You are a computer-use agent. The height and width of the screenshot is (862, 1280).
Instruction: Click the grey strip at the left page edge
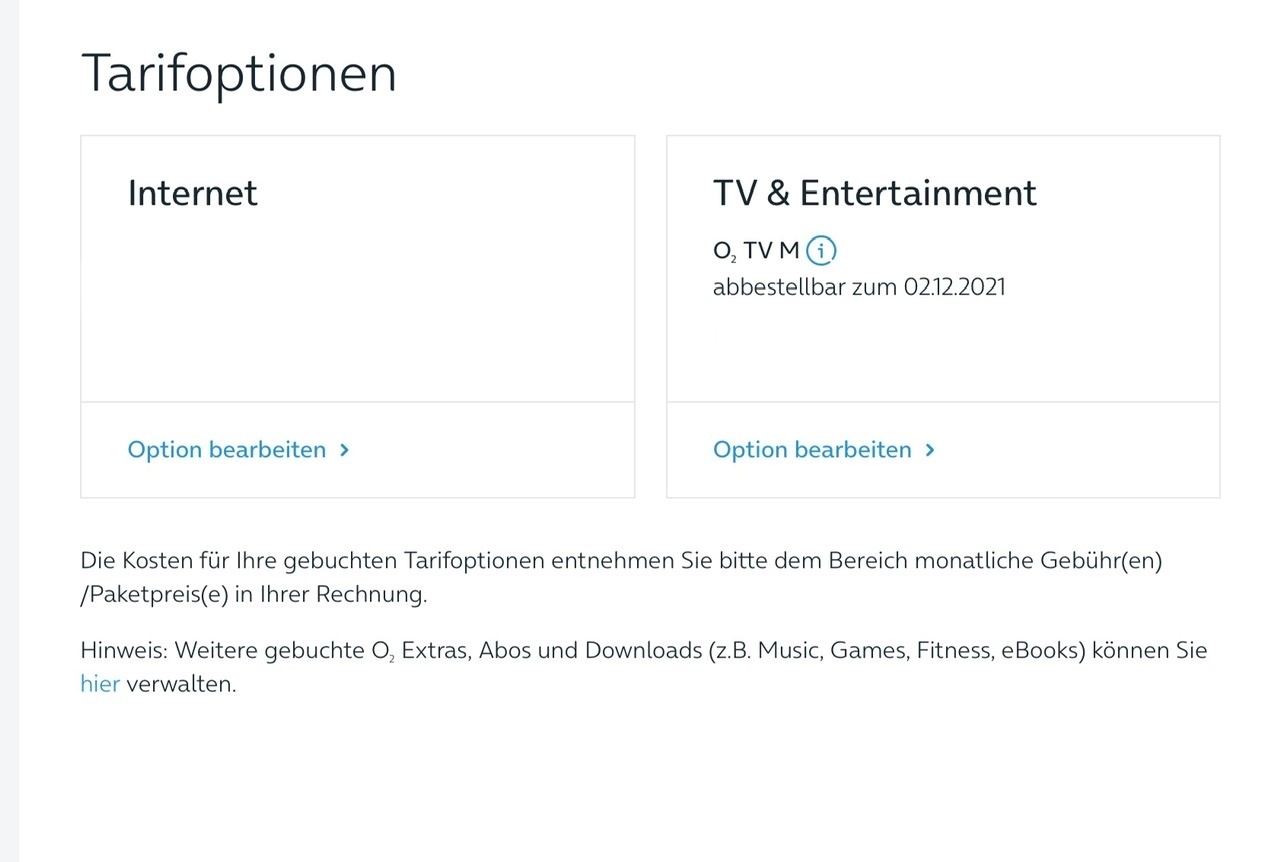click(x=9, y=431)
